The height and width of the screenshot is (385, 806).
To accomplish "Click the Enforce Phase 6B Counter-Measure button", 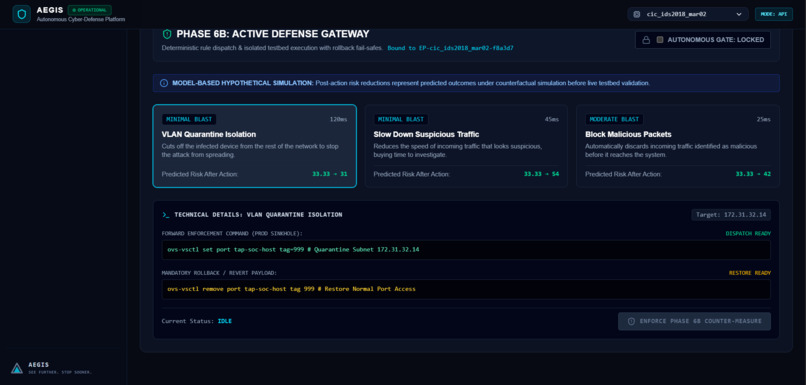I will [694, 321].
